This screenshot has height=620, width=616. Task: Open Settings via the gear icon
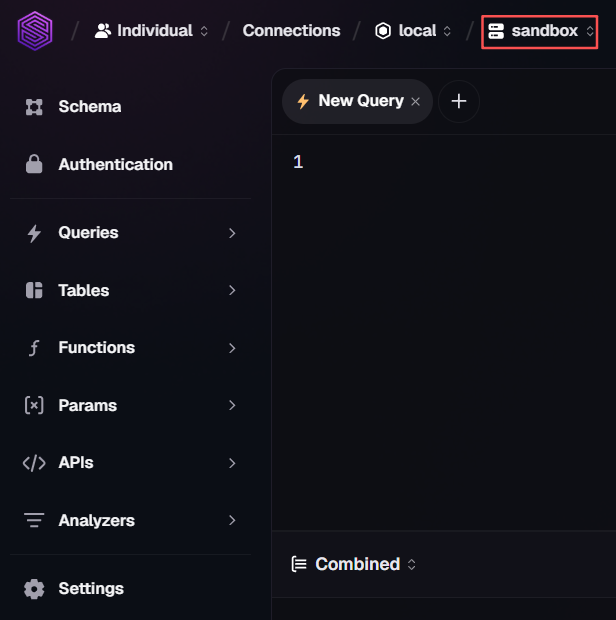coord(34,589)
